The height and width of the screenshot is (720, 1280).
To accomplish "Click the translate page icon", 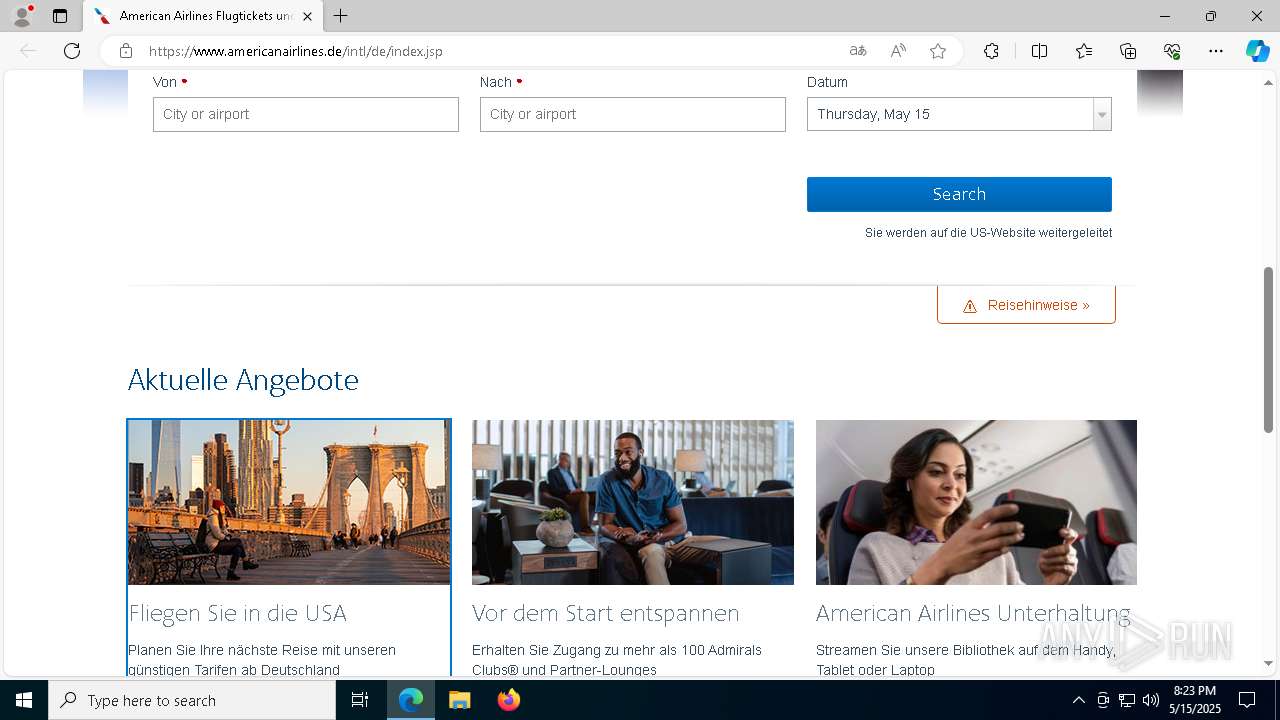I will (858, 51).
